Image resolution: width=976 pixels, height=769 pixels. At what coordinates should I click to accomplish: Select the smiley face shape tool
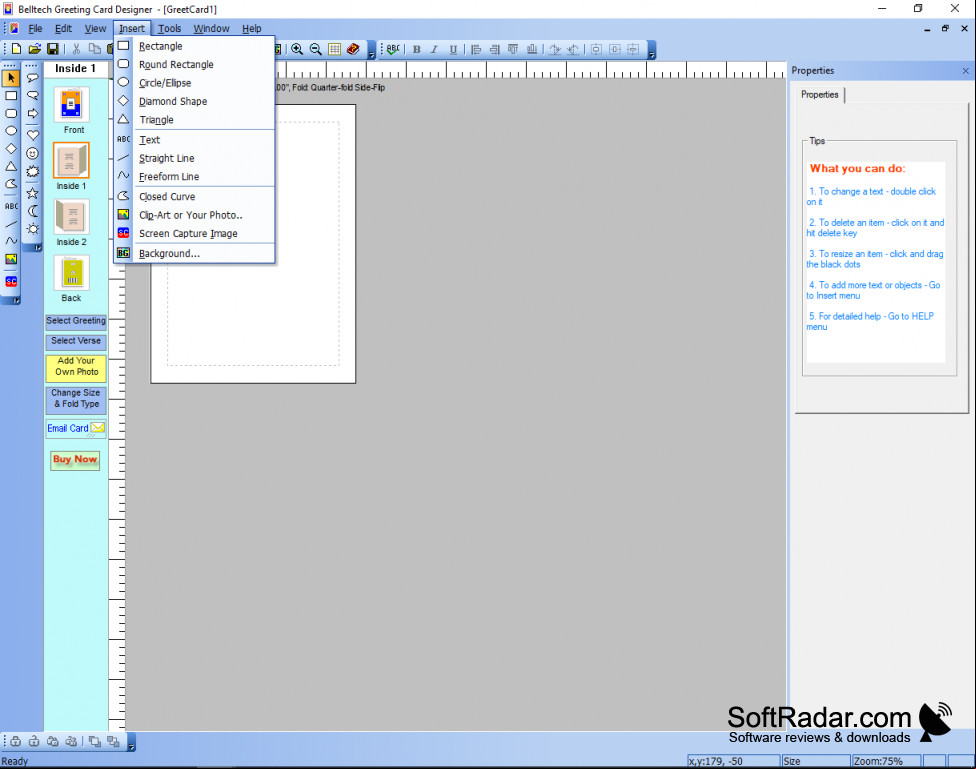[32, 153]
